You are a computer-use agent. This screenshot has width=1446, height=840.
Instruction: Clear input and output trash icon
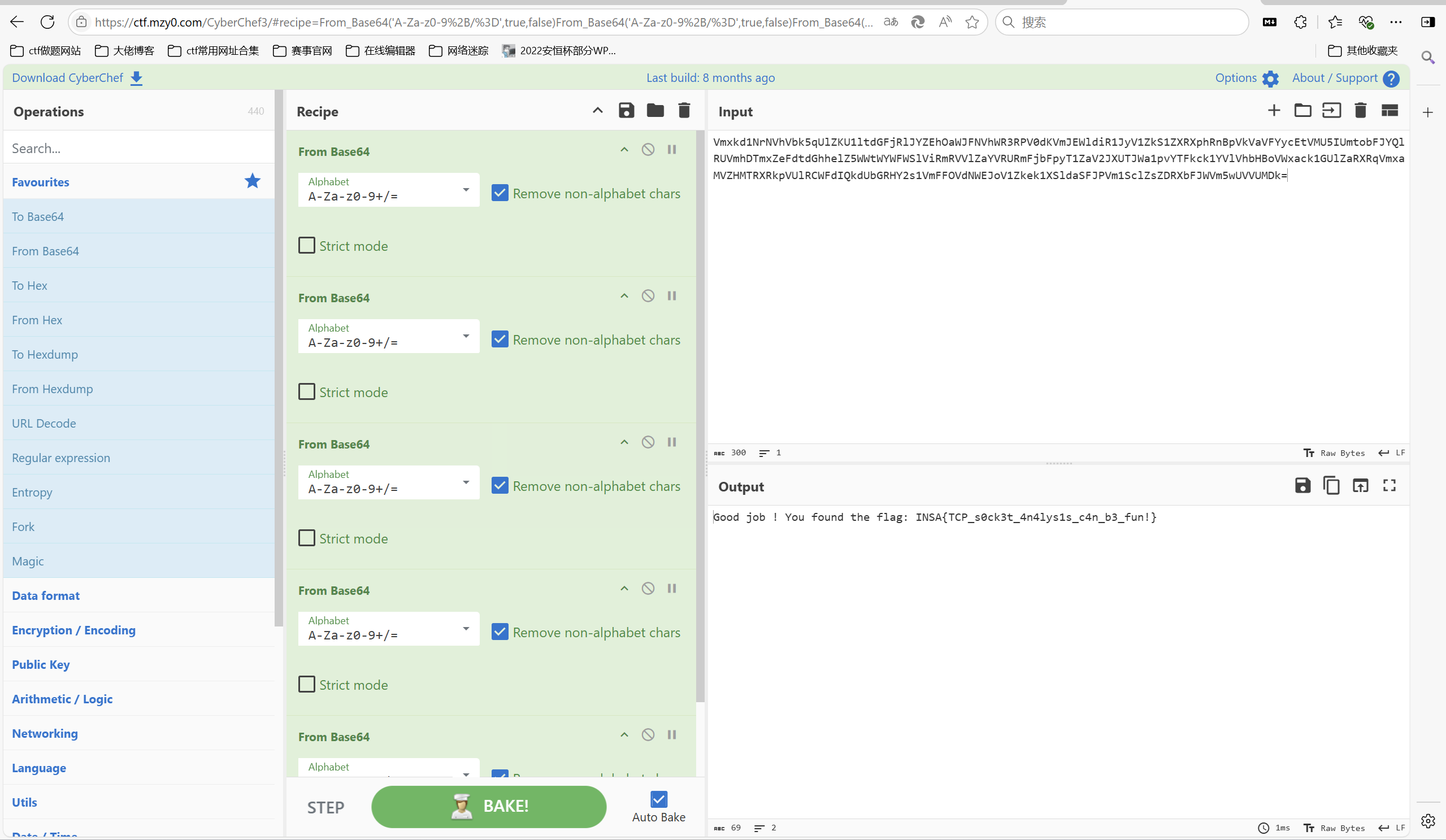[x=1361, y=110]
